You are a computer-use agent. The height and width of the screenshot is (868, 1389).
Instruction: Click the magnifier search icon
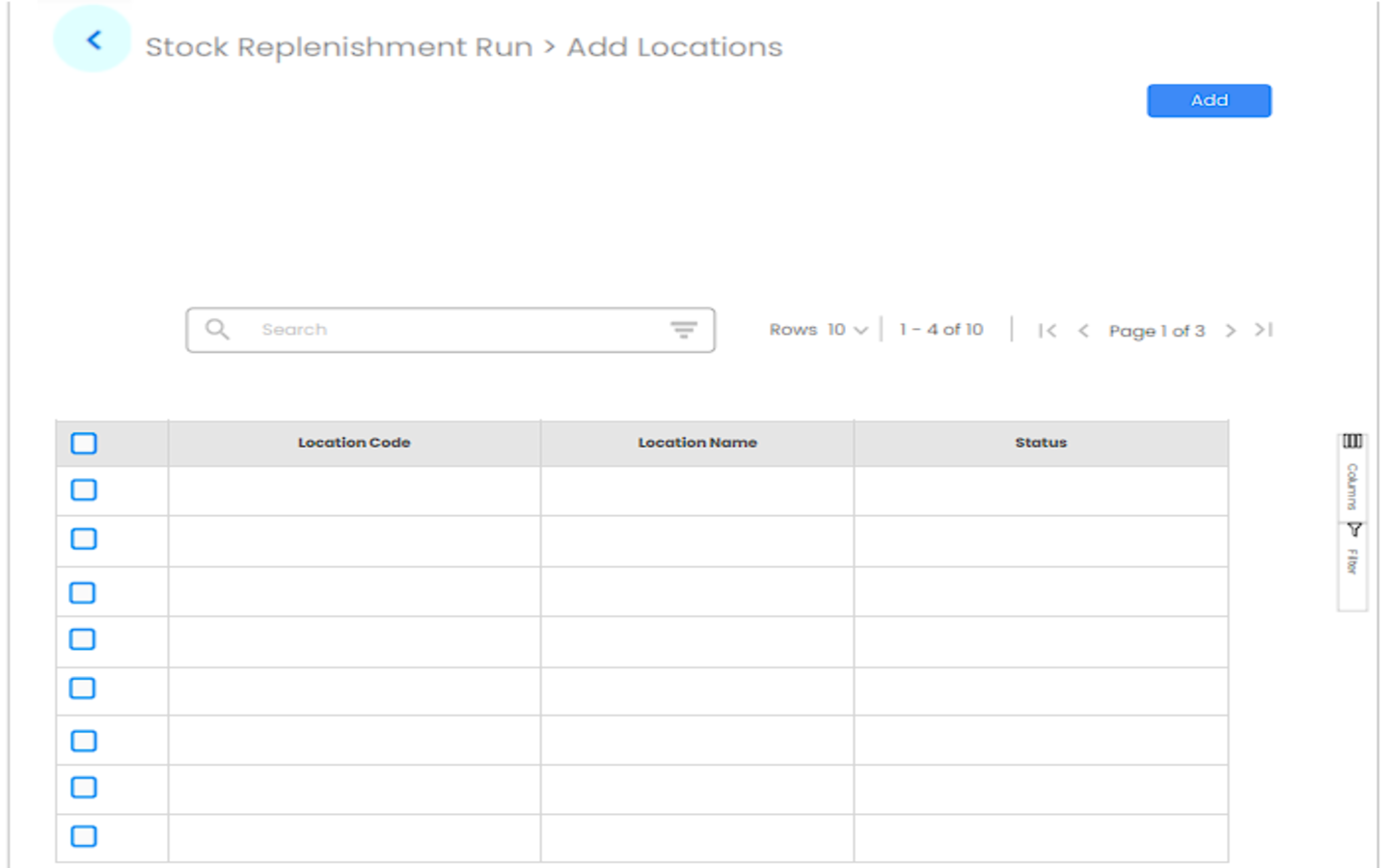217,330
